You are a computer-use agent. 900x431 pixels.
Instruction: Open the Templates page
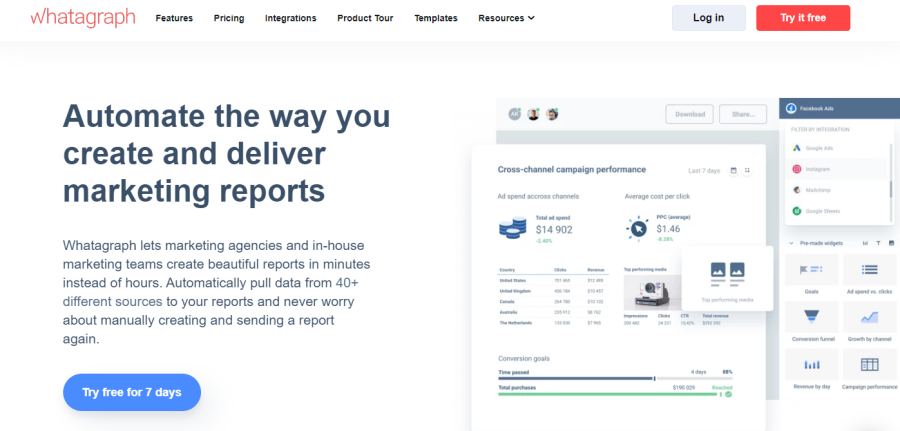click(436, 18)
